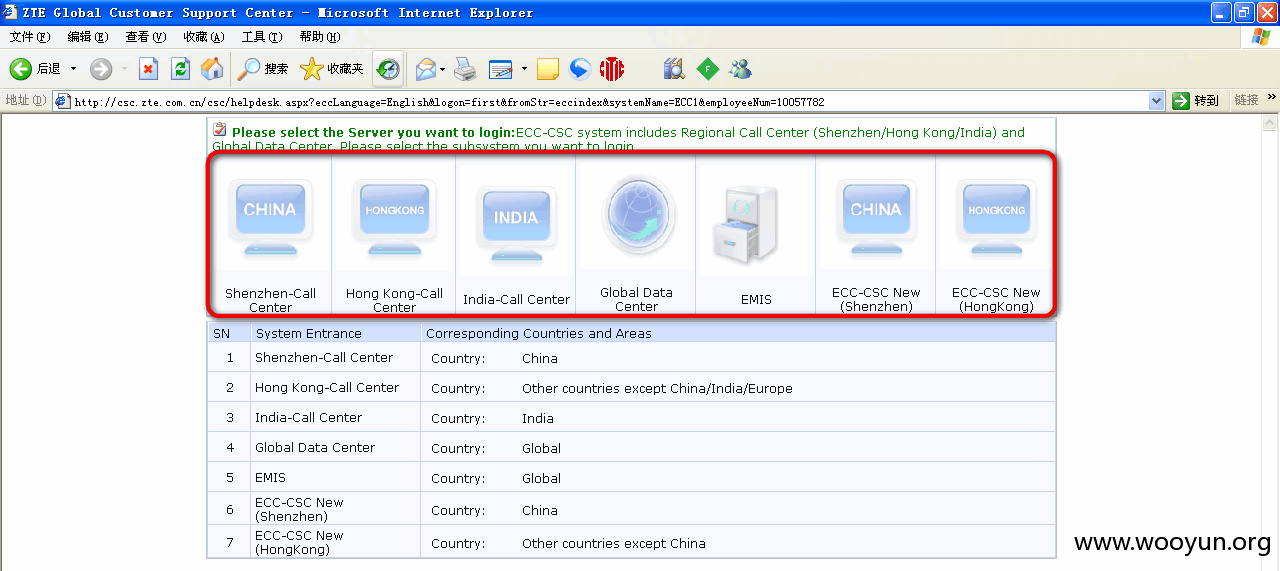This screenshot has height=571, width=1280.
Task: Open the Back history dropdown arrow
Action: point(73,69)
